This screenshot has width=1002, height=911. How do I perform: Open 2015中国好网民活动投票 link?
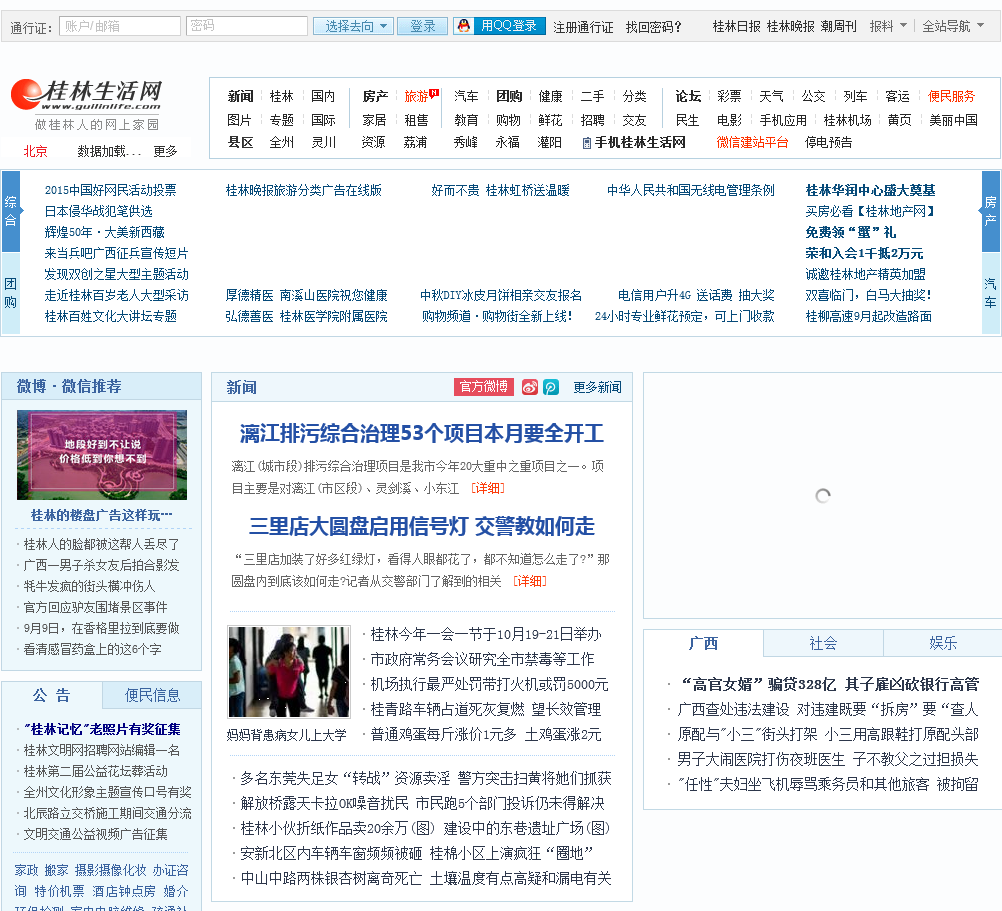click(x=111, y=190)
